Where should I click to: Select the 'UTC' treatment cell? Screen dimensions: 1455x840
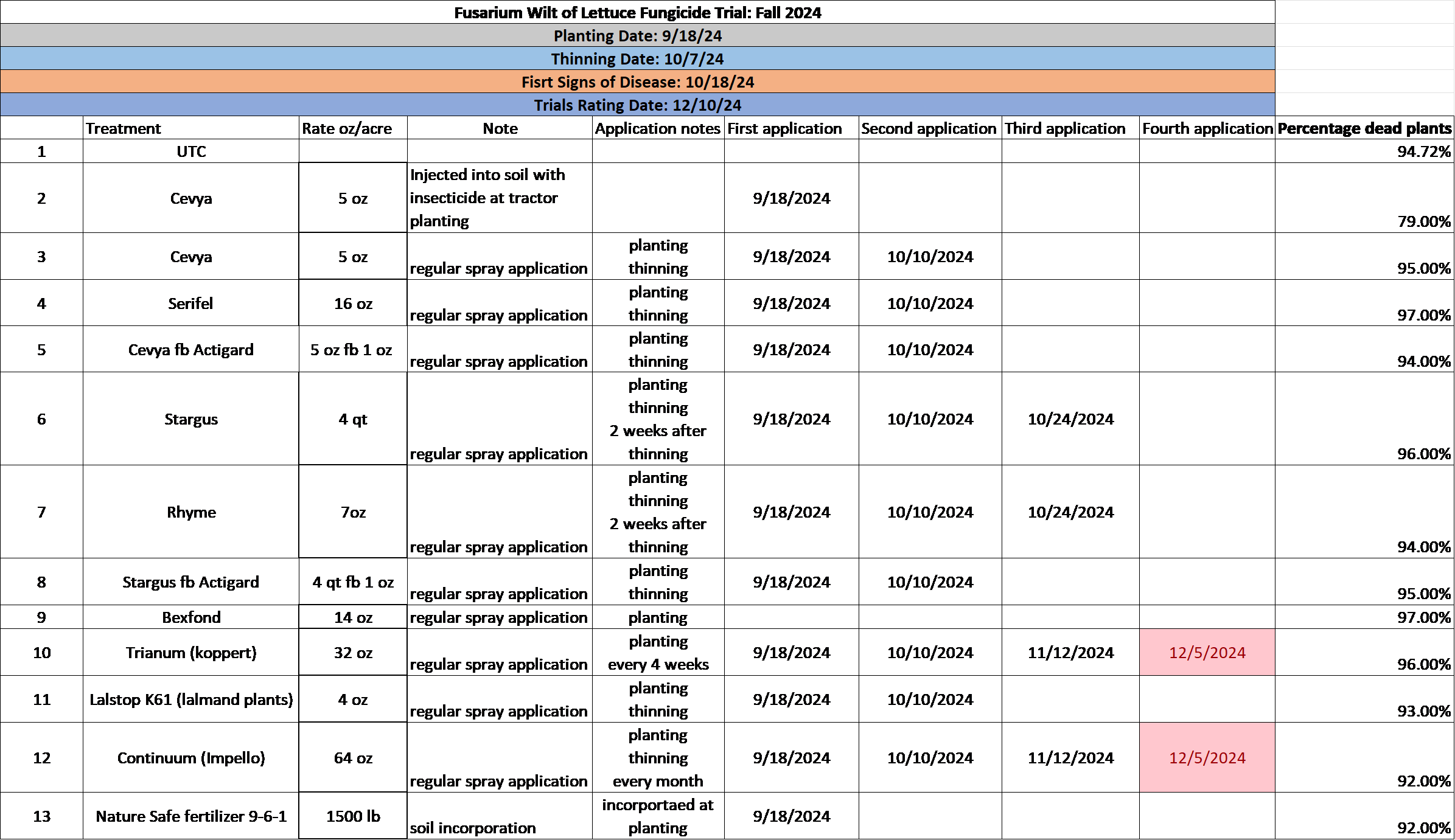click(x=191, y=151)
